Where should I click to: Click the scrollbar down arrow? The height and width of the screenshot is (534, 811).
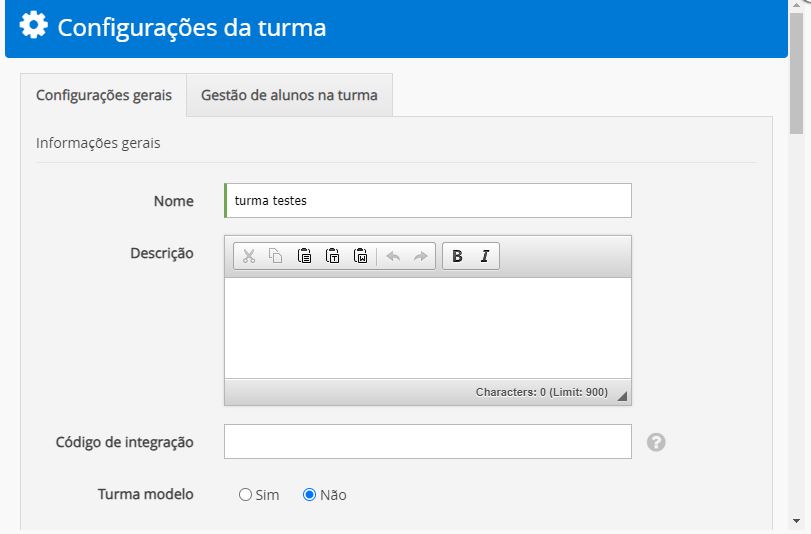click(796, 521)
